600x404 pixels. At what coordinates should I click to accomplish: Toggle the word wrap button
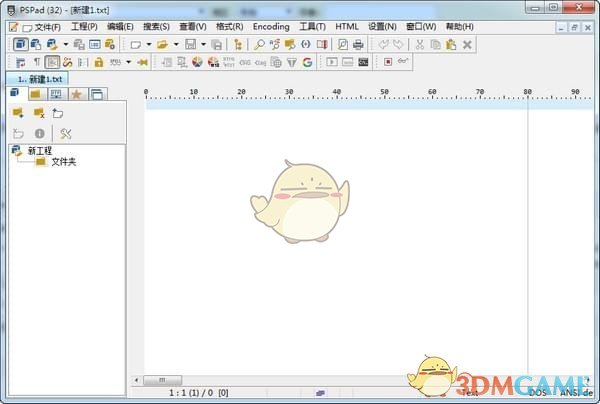pyautogui.click(x=20, y=62)
